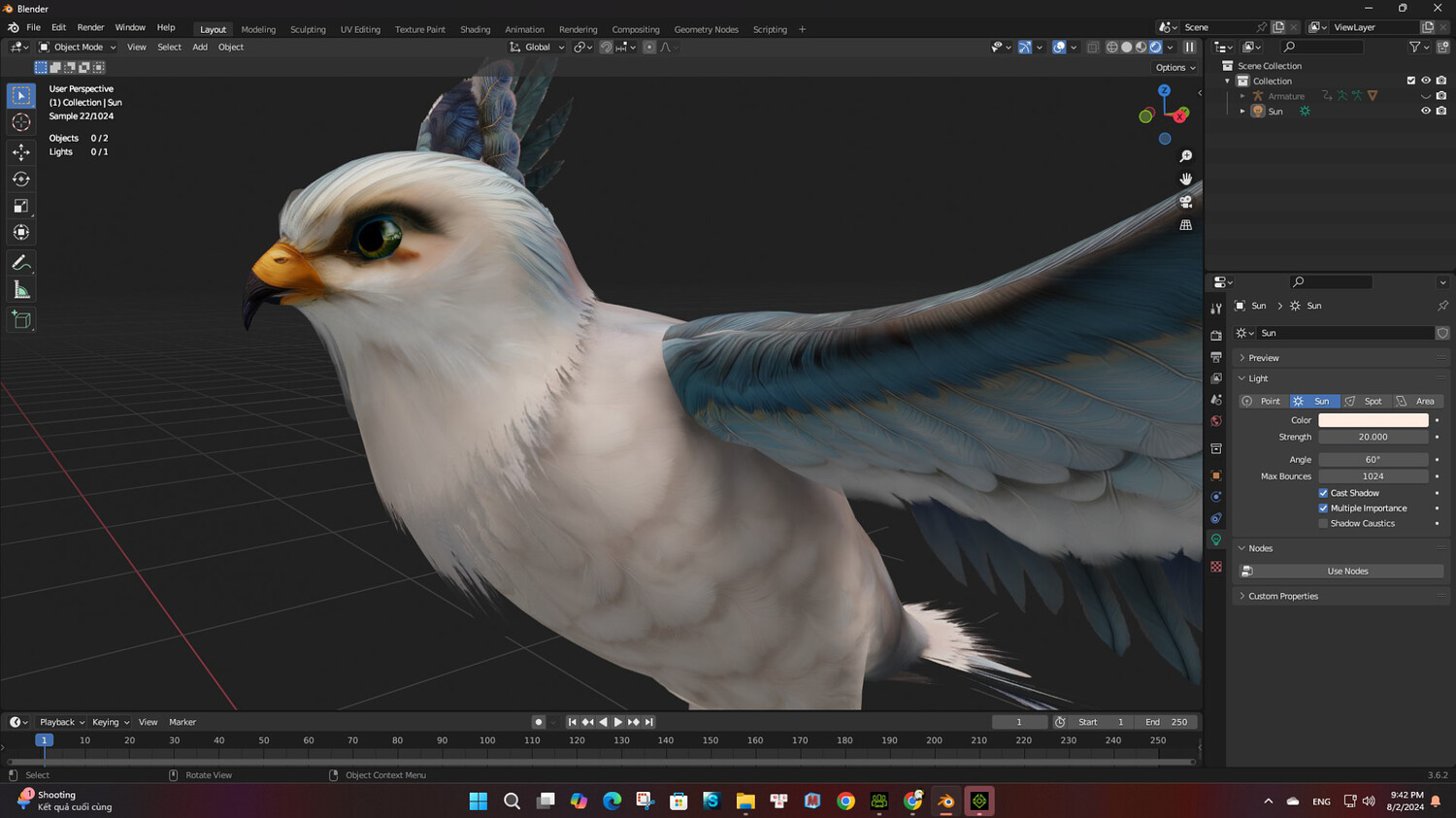Uncheck Cast Shadow checkbox
Viewport: 1456px width, 818px height.
[1323, 493]
